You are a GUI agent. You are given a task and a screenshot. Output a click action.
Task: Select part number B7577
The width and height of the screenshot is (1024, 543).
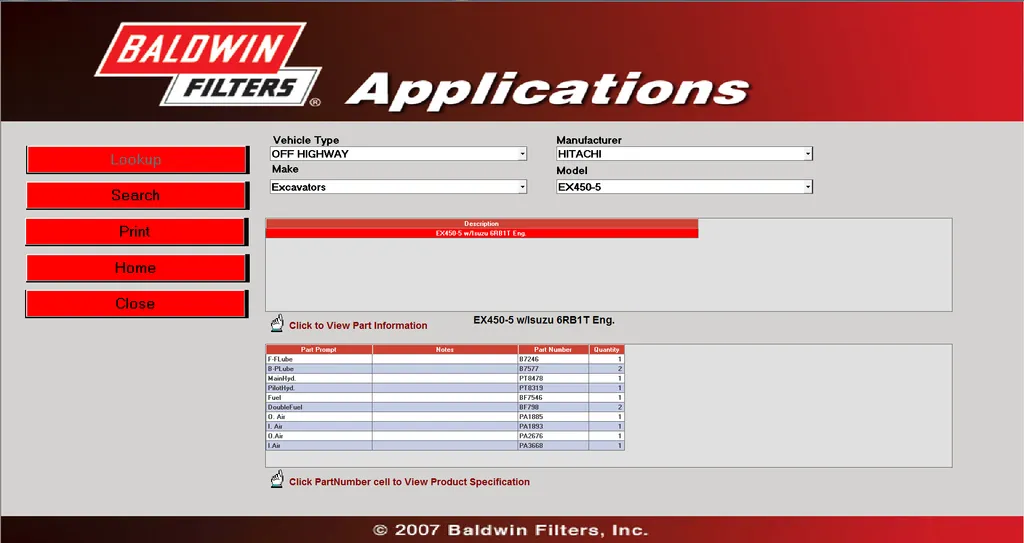(553, 369)
